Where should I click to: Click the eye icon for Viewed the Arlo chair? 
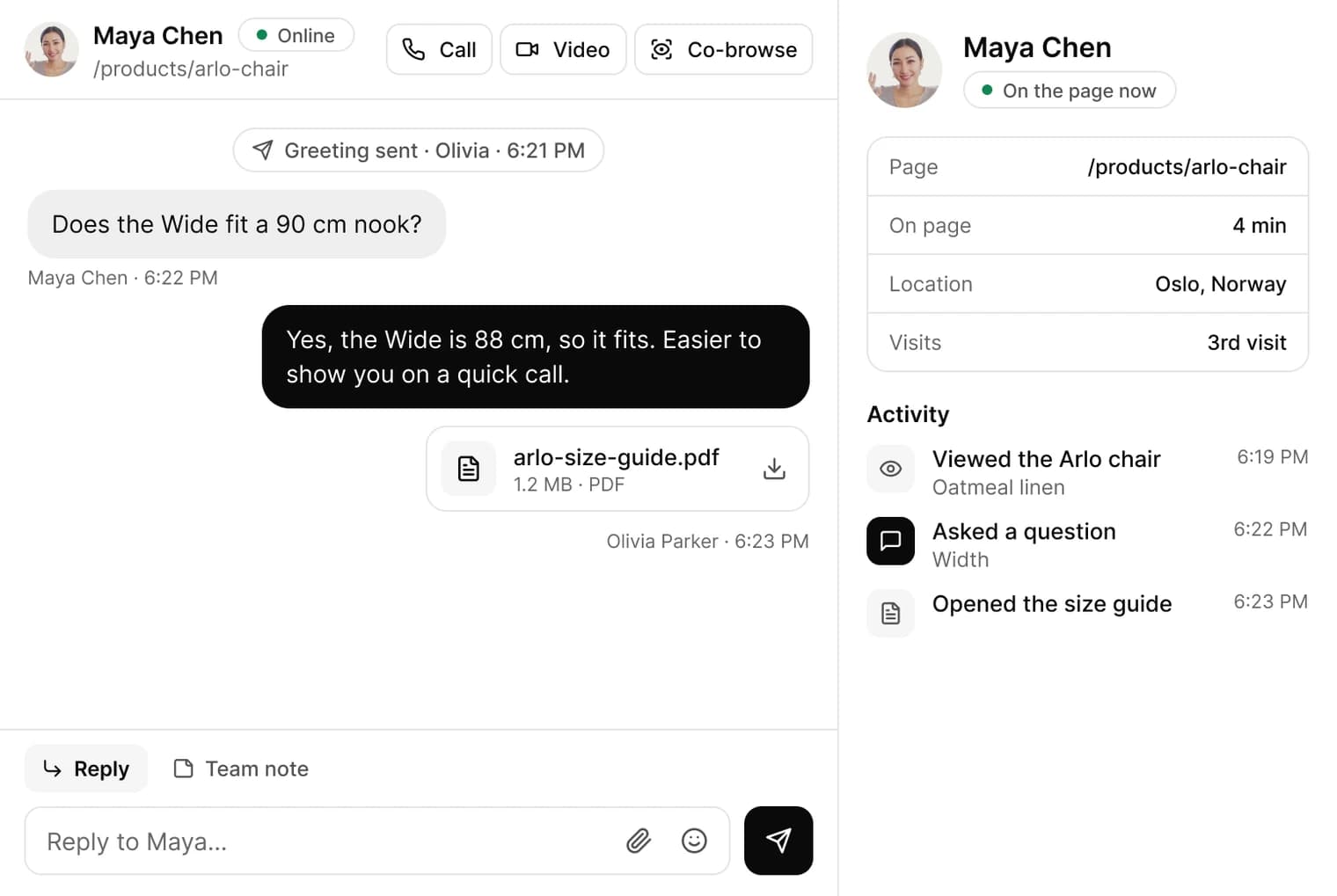(x=890, y=469)
